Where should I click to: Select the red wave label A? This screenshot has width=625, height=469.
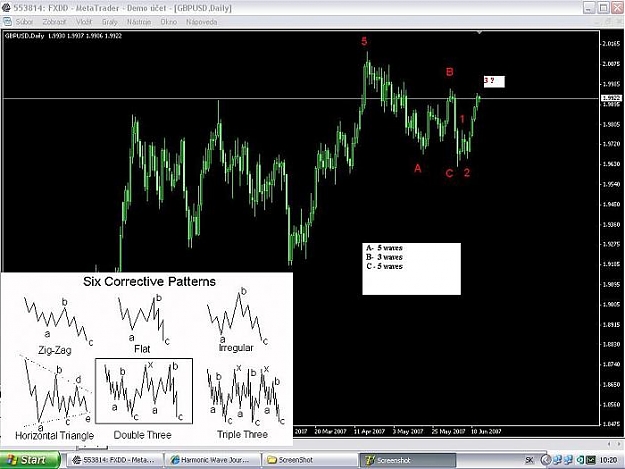417,169
